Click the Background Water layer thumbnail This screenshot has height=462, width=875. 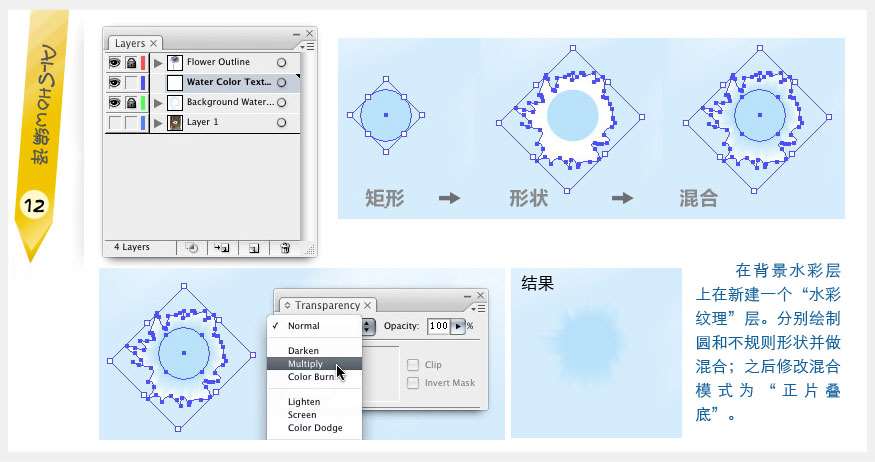175,103
